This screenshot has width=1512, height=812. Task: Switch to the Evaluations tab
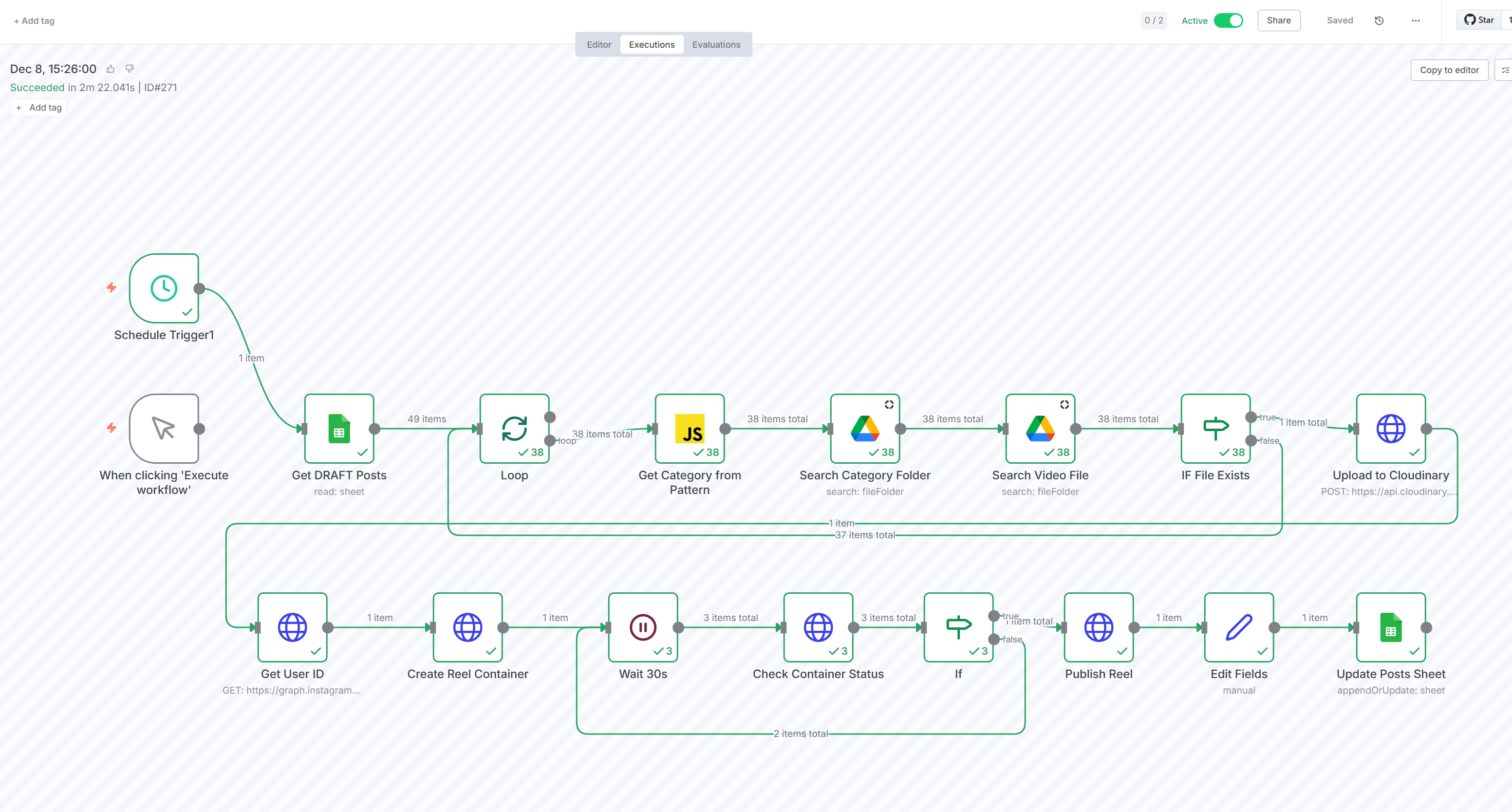pyautogui.click(x=715, y=45)
